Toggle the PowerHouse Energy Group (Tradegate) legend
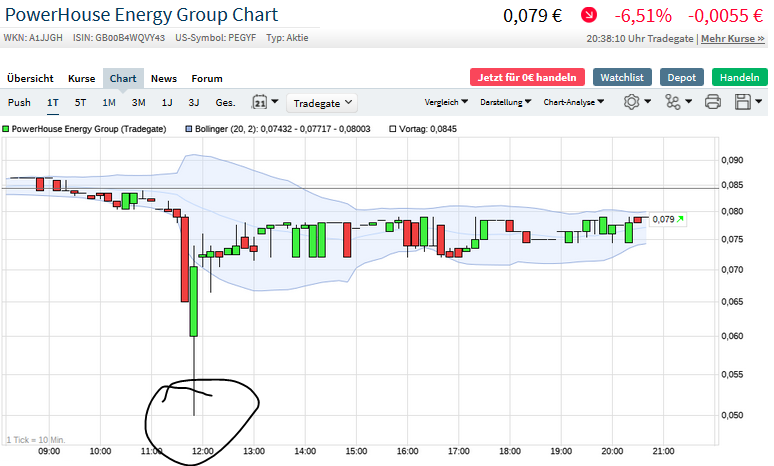The height and width of the screenshot is (466, 774). point(84,129)
